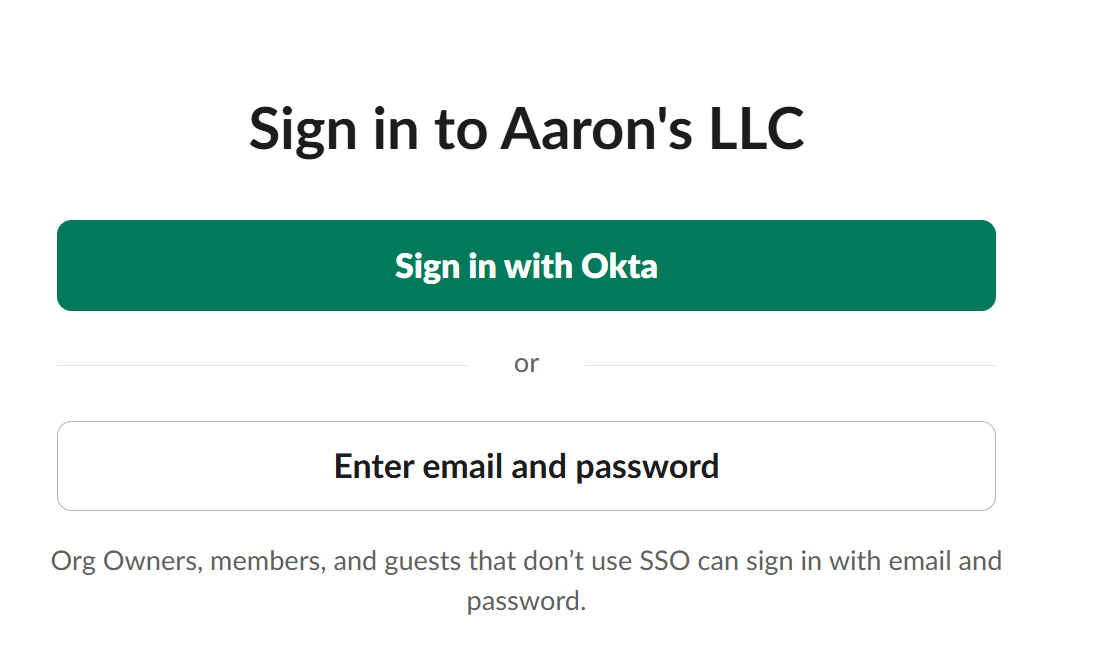Click the right edge of the email button

tap(994, 466)
